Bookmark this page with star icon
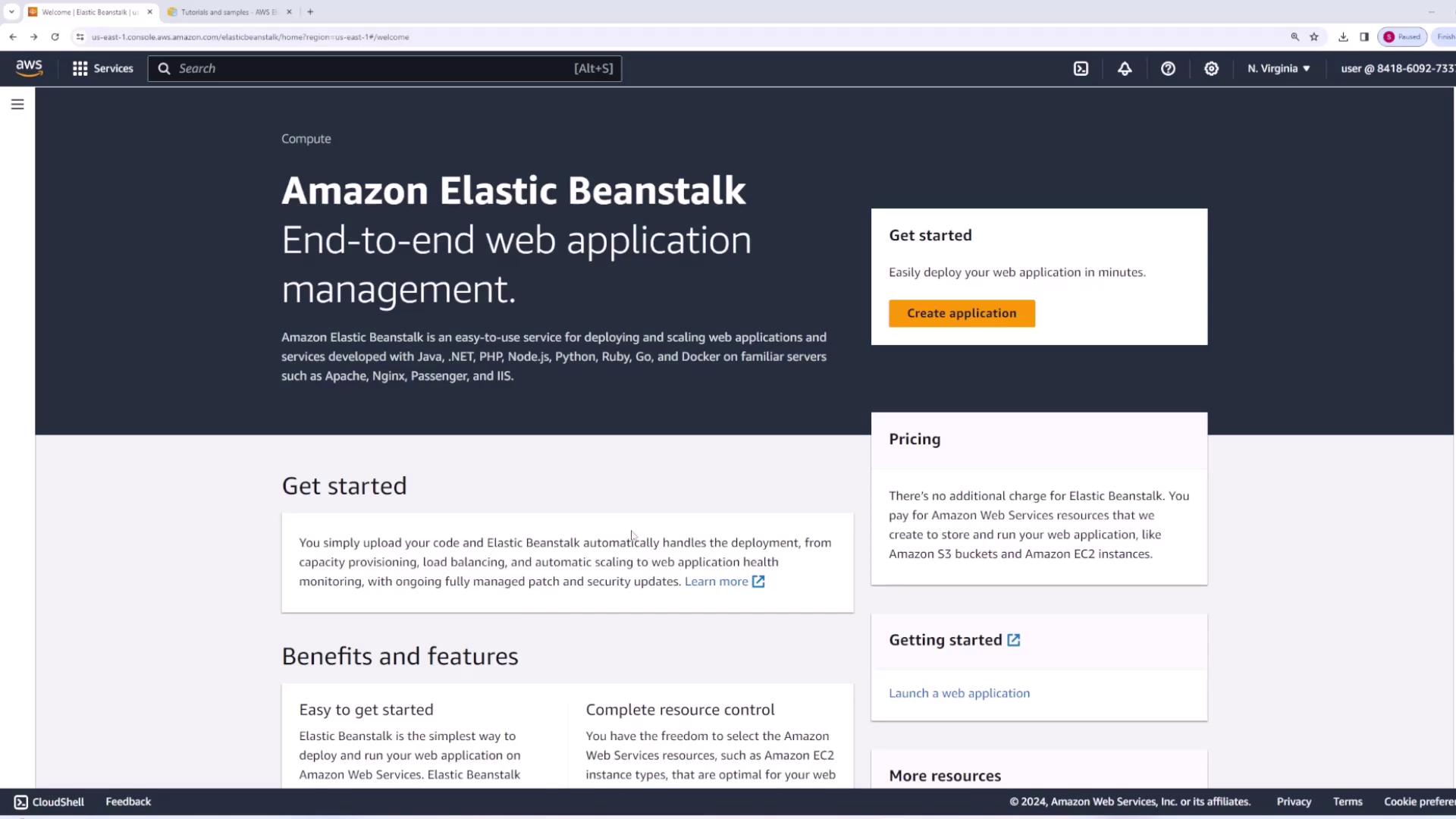This screenshot has height=819, width=1456. (x=1314, y=36)
